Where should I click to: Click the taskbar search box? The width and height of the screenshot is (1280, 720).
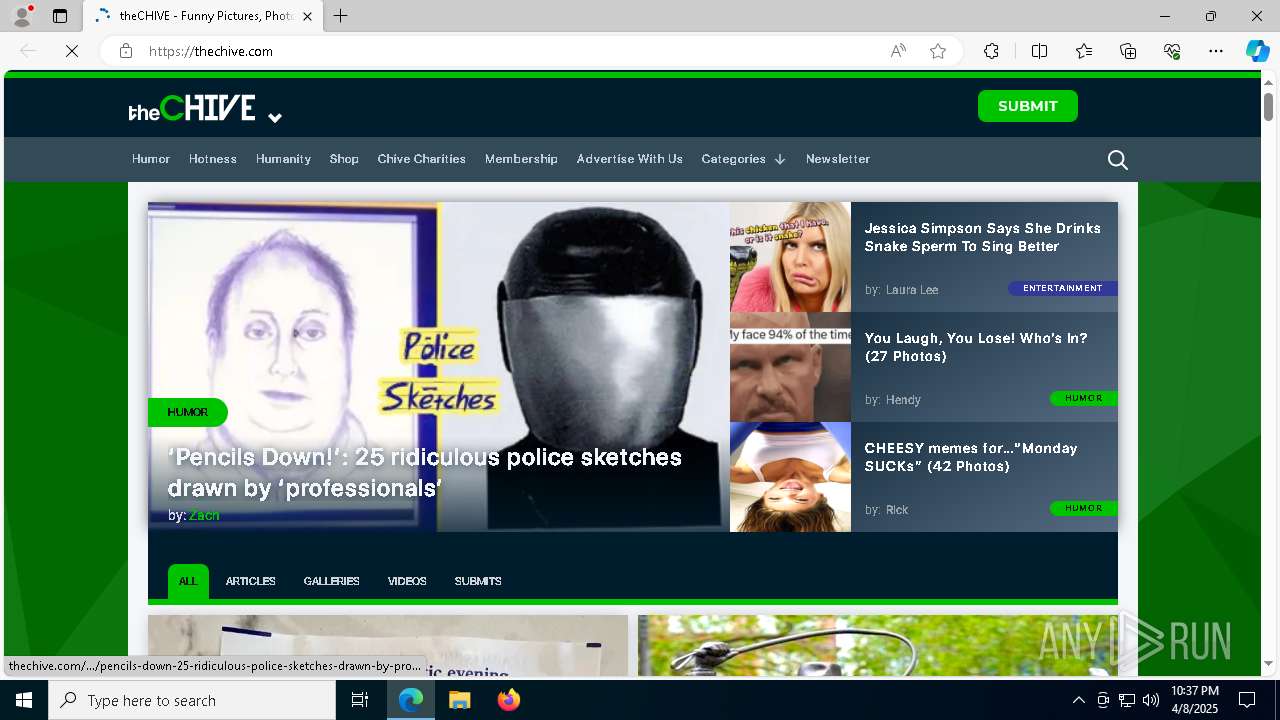(192, 700)
